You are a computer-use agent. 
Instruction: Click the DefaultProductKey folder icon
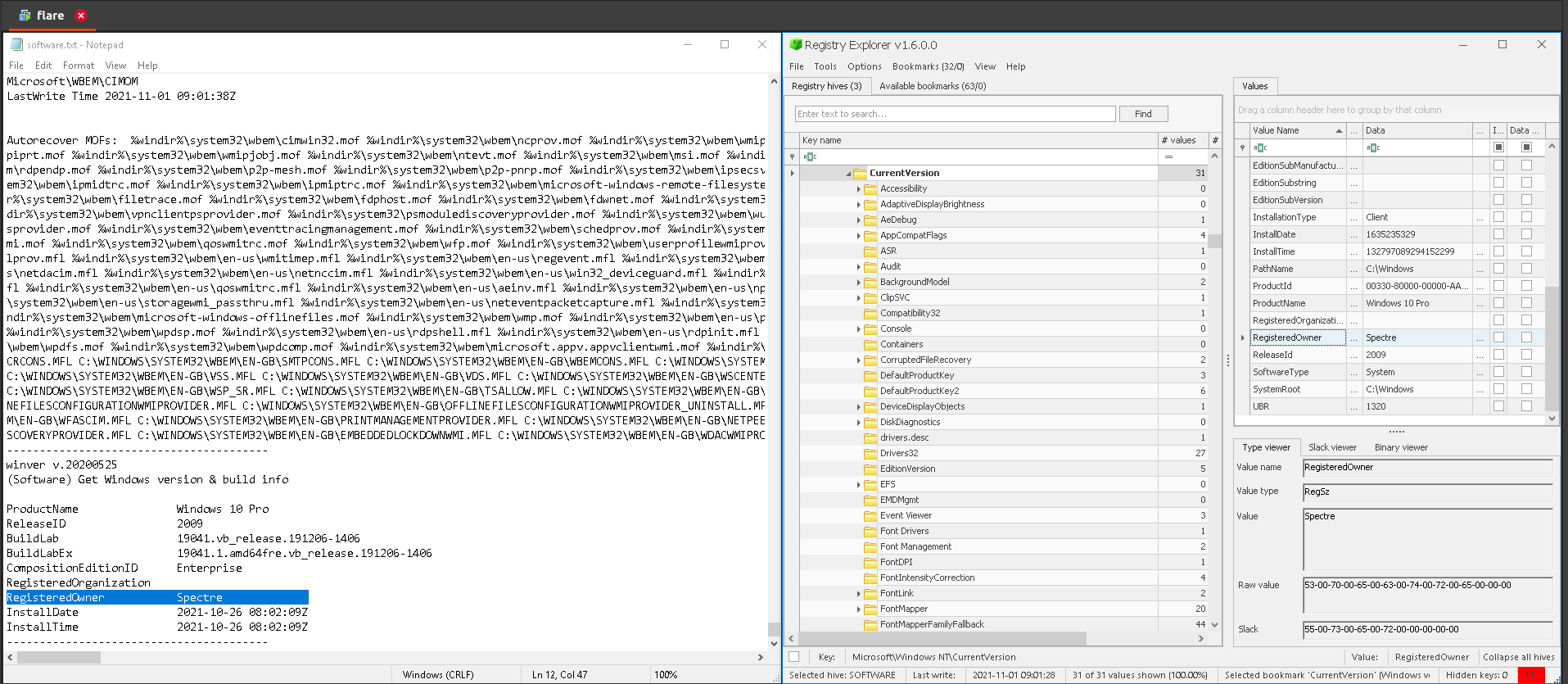pyautogui.click(x=870, y=376)
